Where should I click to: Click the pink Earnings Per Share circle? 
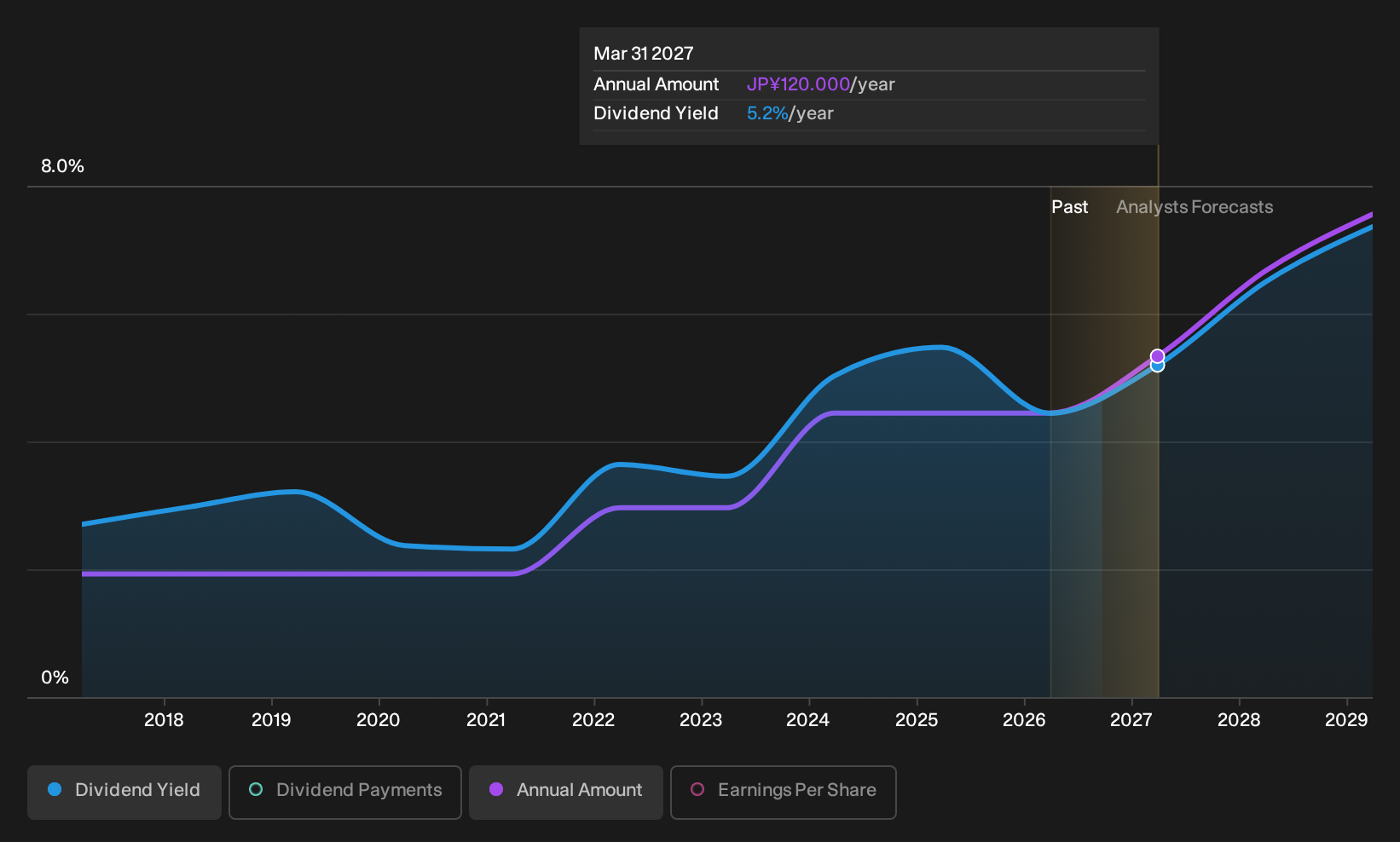point(697,789)
